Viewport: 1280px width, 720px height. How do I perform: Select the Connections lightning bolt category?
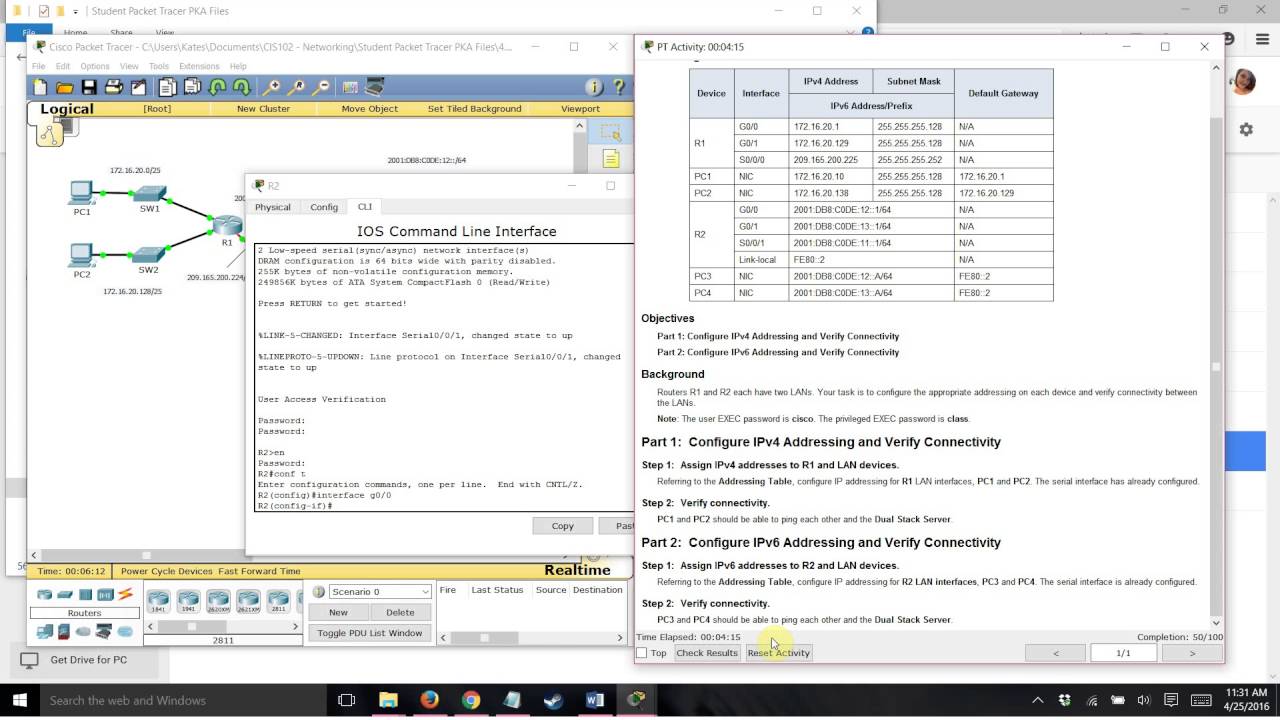click(125, 594)
